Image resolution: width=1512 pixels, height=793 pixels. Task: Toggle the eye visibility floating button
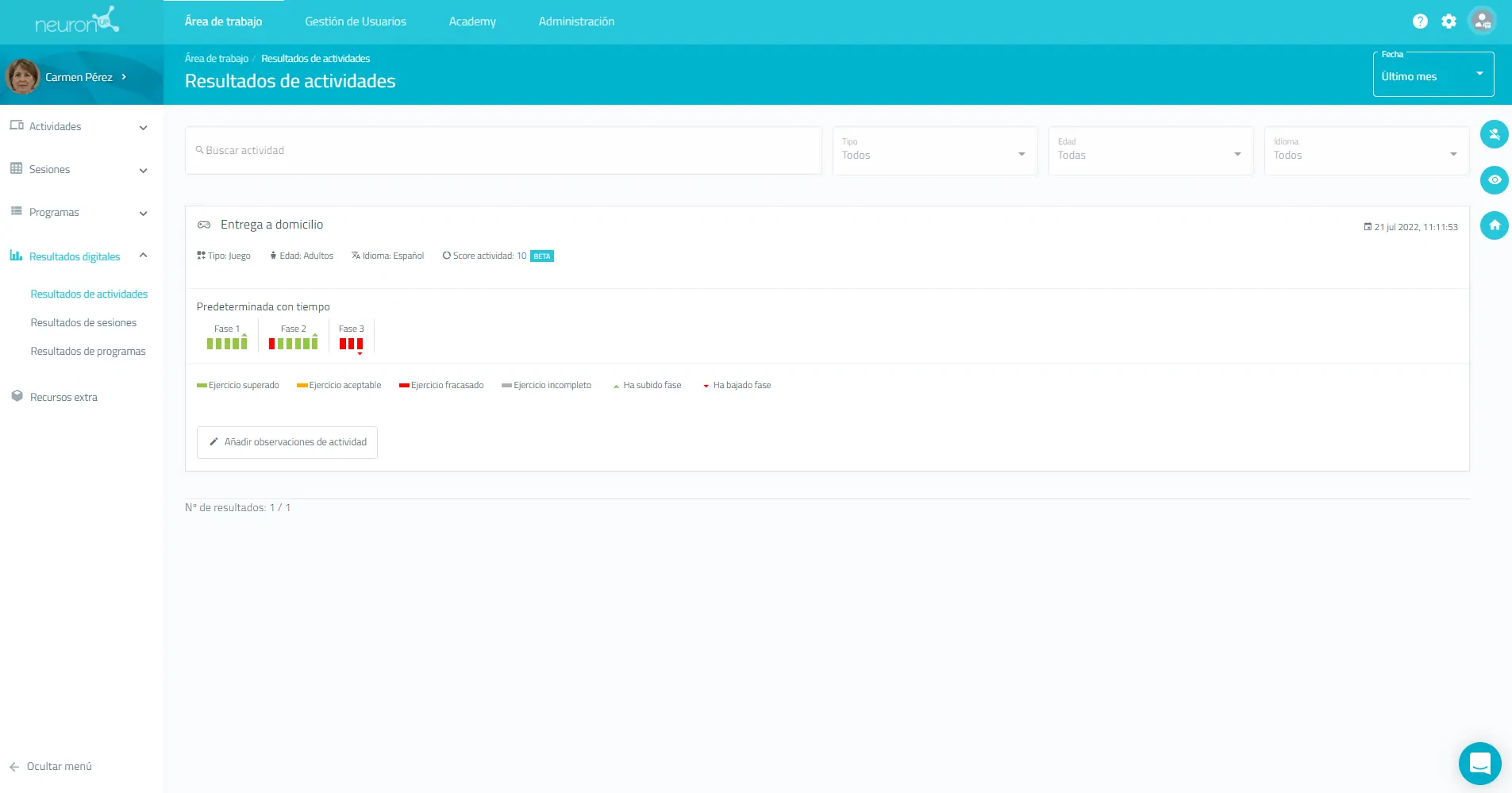point(1494,180)
